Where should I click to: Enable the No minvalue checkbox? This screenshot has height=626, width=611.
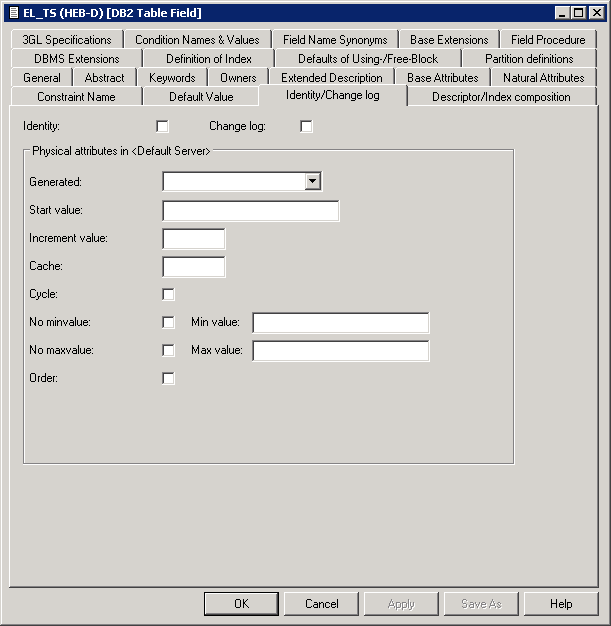tap(168, 322)
